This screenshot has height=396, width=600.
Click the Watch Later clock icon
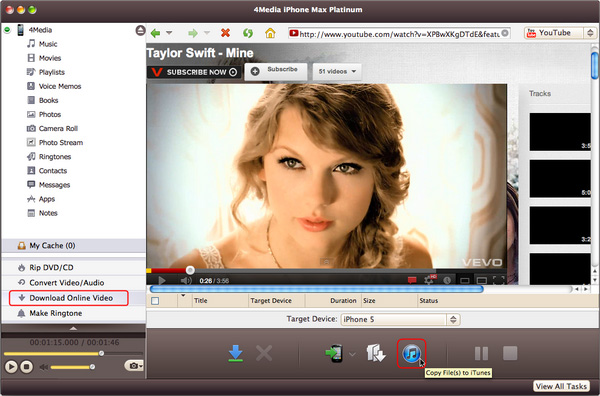point(447,280)
